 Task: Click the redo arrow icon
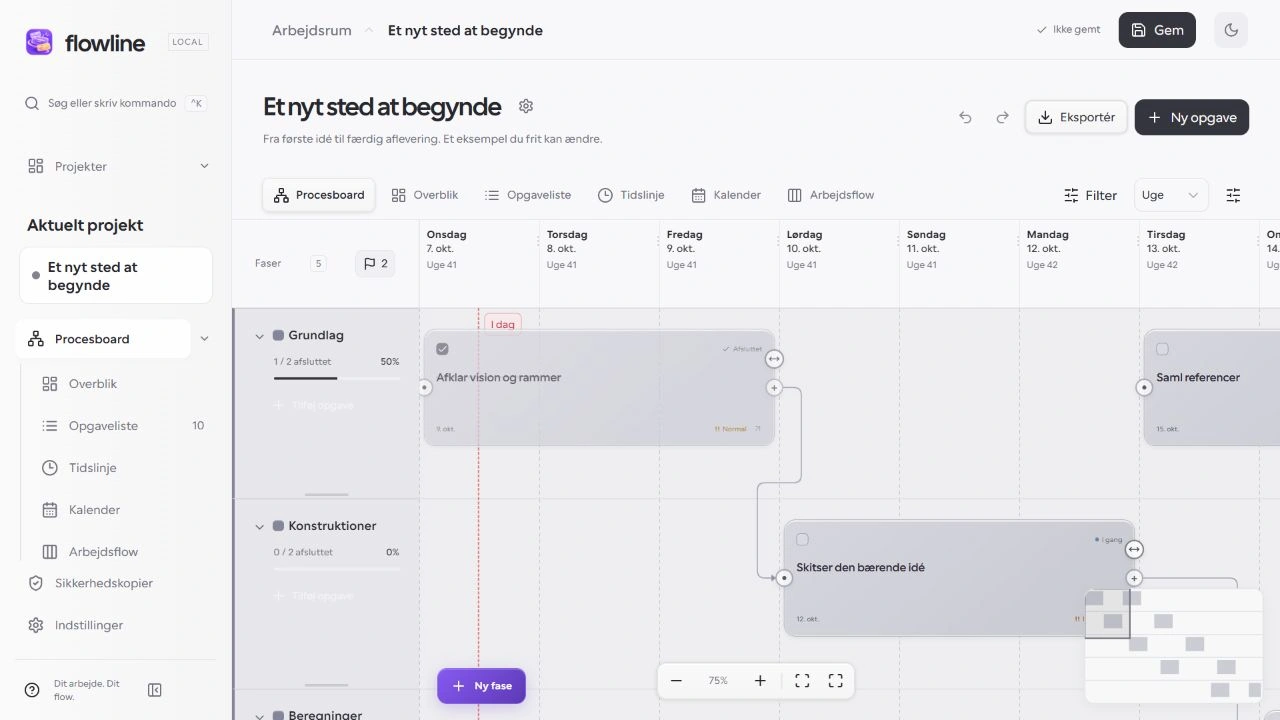click(1002, 117)
